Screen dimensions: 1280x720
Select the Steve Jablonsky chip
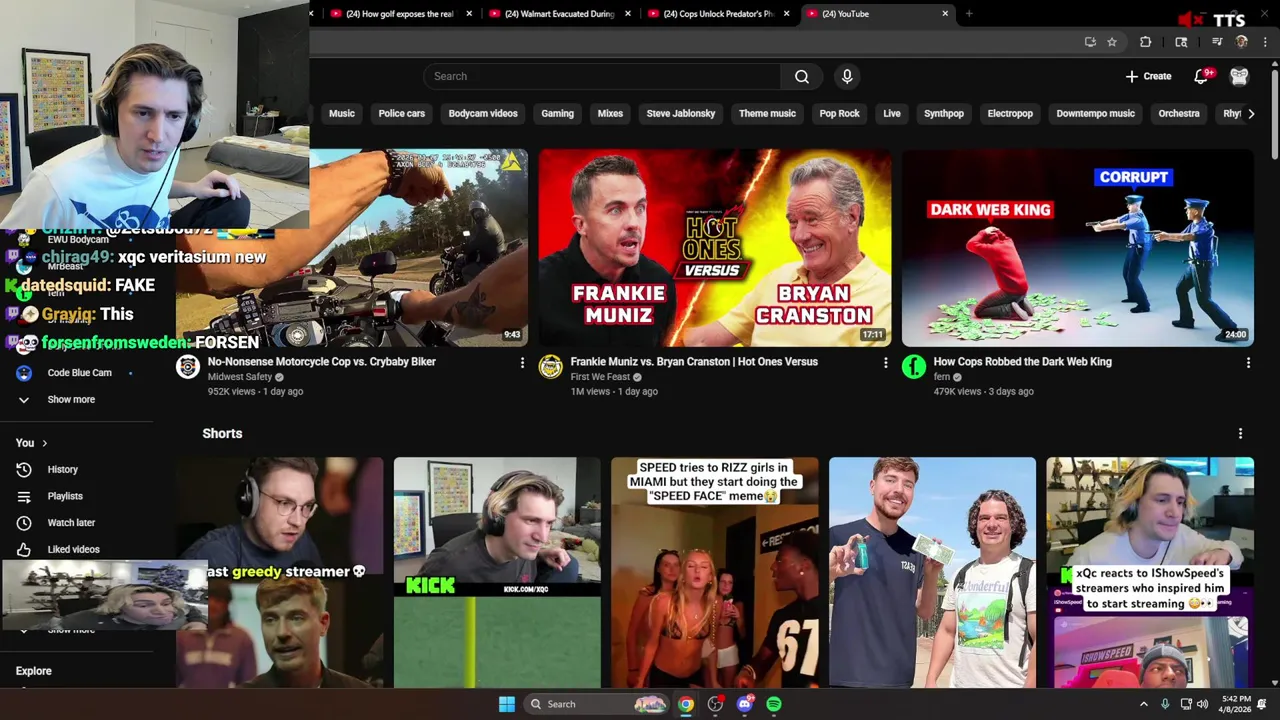[681, 113]
